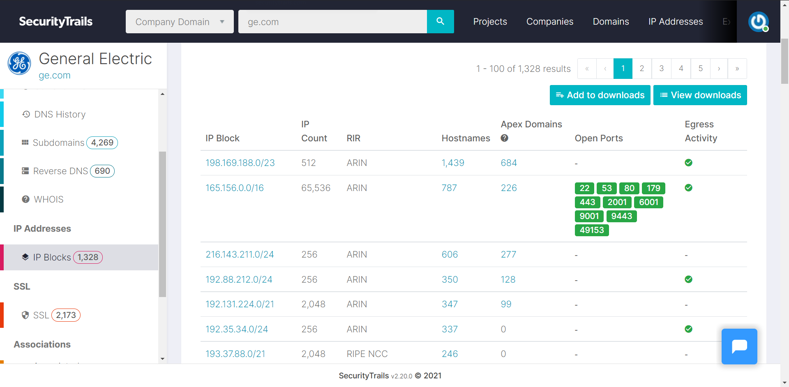Image resolution: width=789 pixels, height=387 pixels.
Task: Click open port 80 badge
Action: click(x=629, y=188)
